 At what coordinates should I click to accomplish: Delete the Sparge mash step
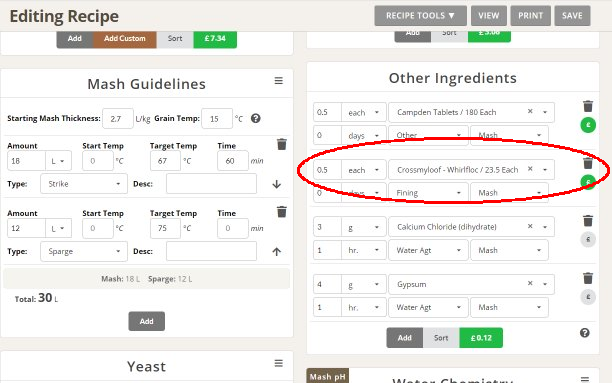point(281,212)
